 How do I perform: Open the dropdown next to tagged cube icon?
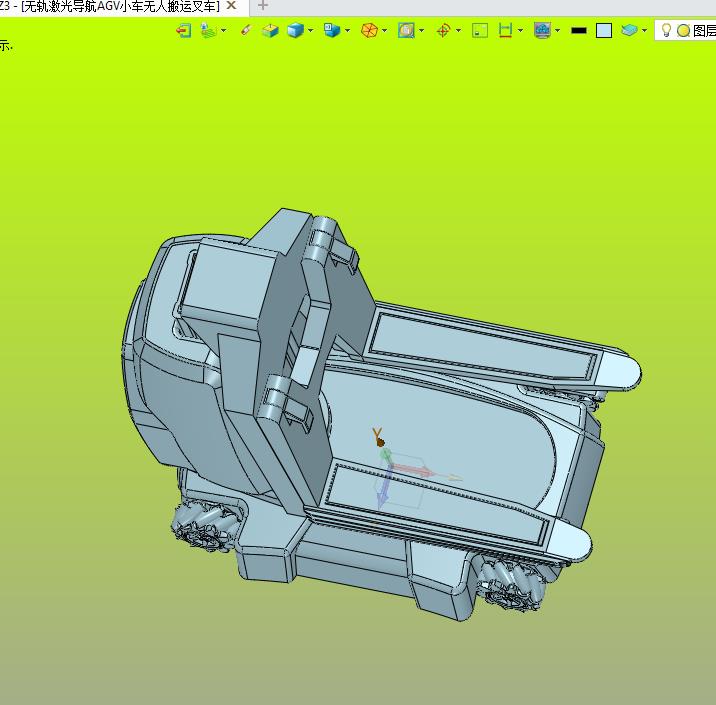[x=347, y=31]
